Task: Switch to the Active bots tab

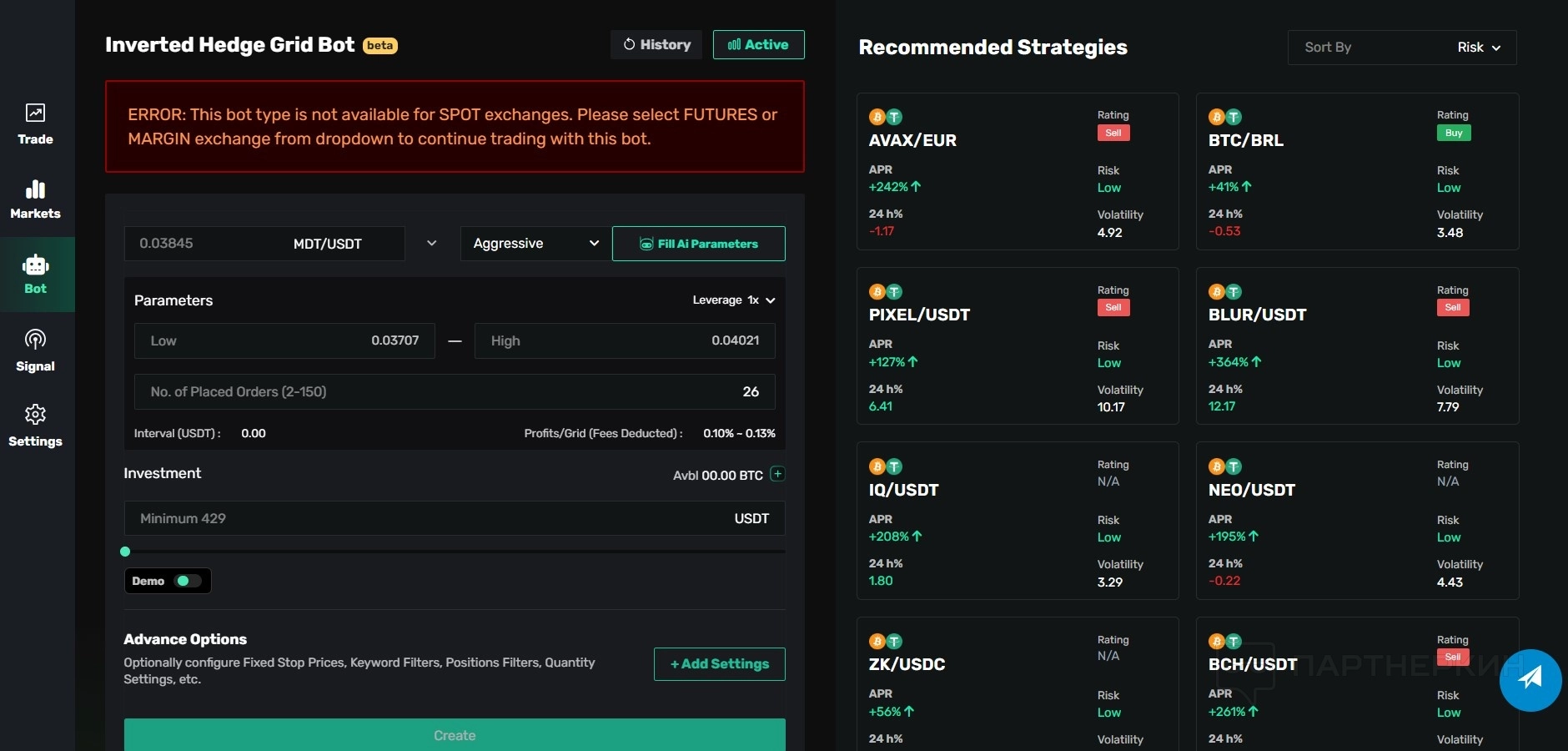Action: click(758, 45)
